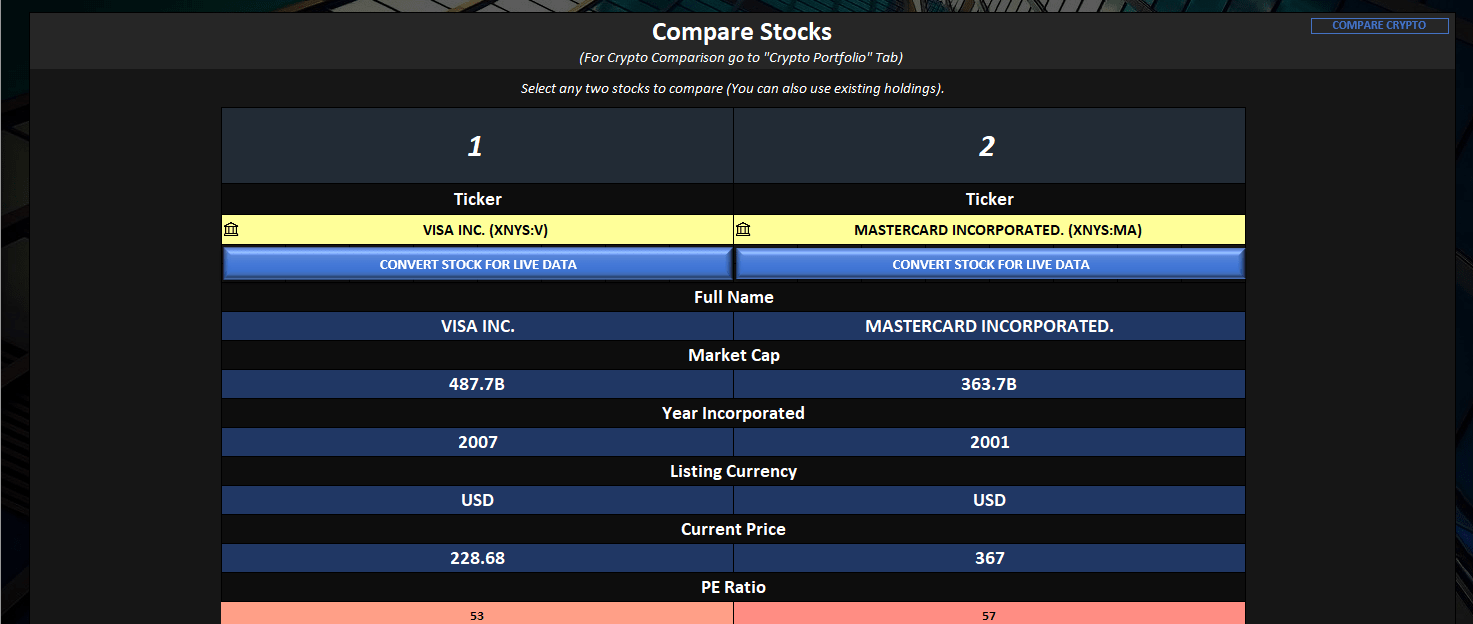Click the stock data icon beside Mastercard ticker
1473x624 pixels.
(743, 230)
